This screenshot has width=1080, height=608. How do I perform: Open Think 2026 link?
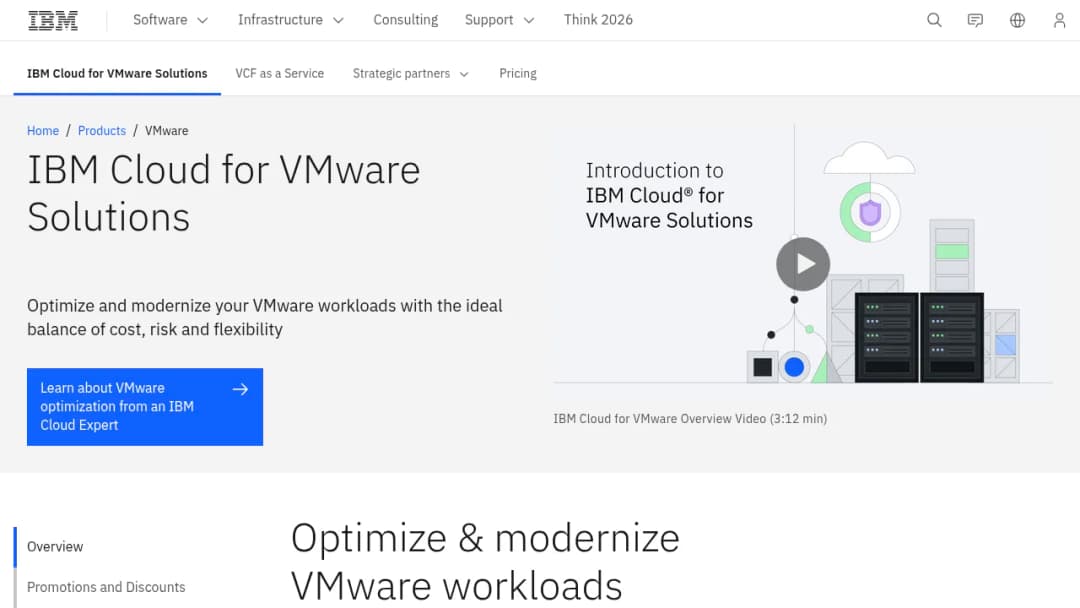click(x=598, y=20)
